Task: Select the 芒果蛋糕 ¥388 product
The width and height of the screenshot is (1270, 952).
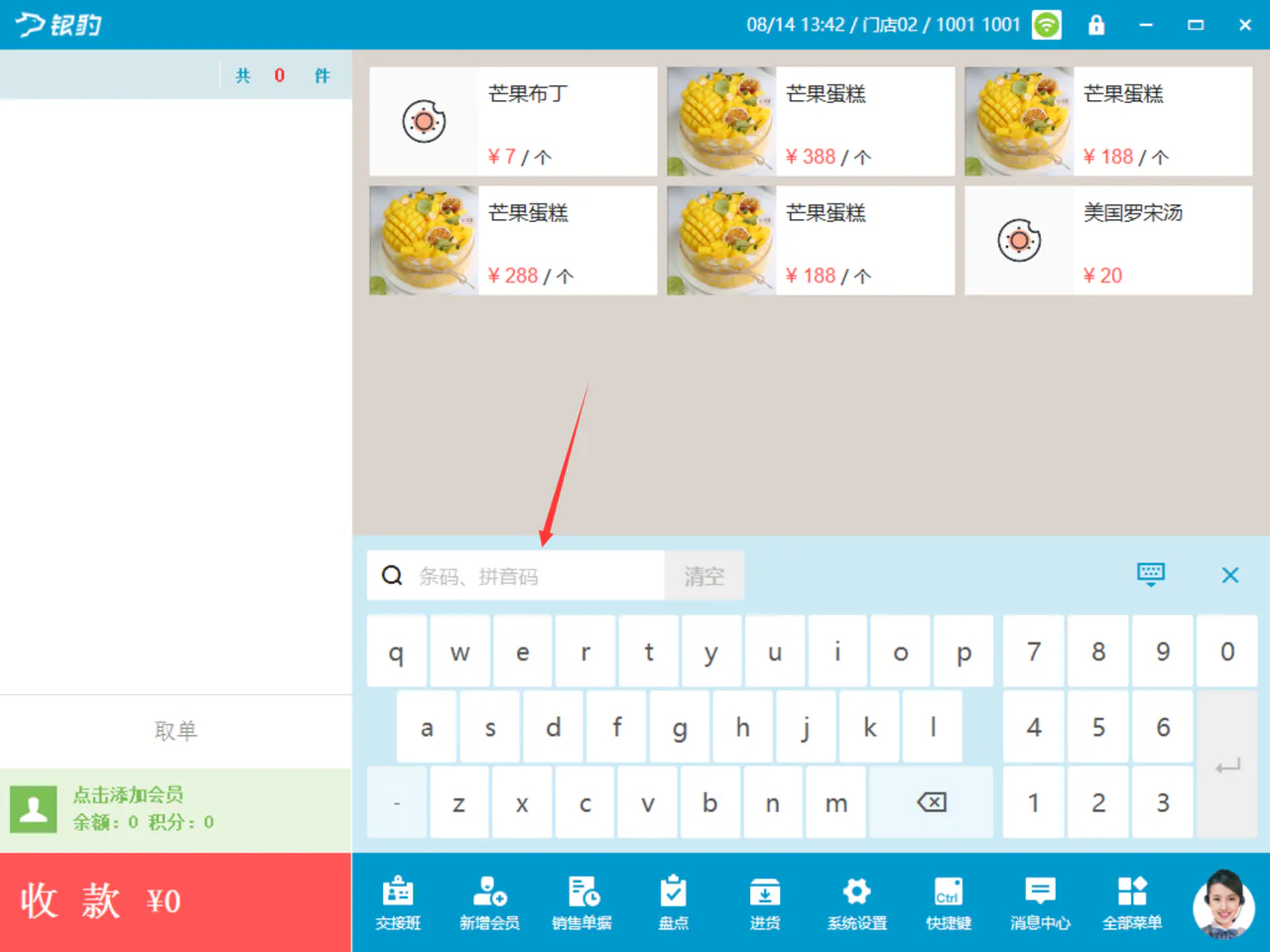Action: (x=811, y=121)
